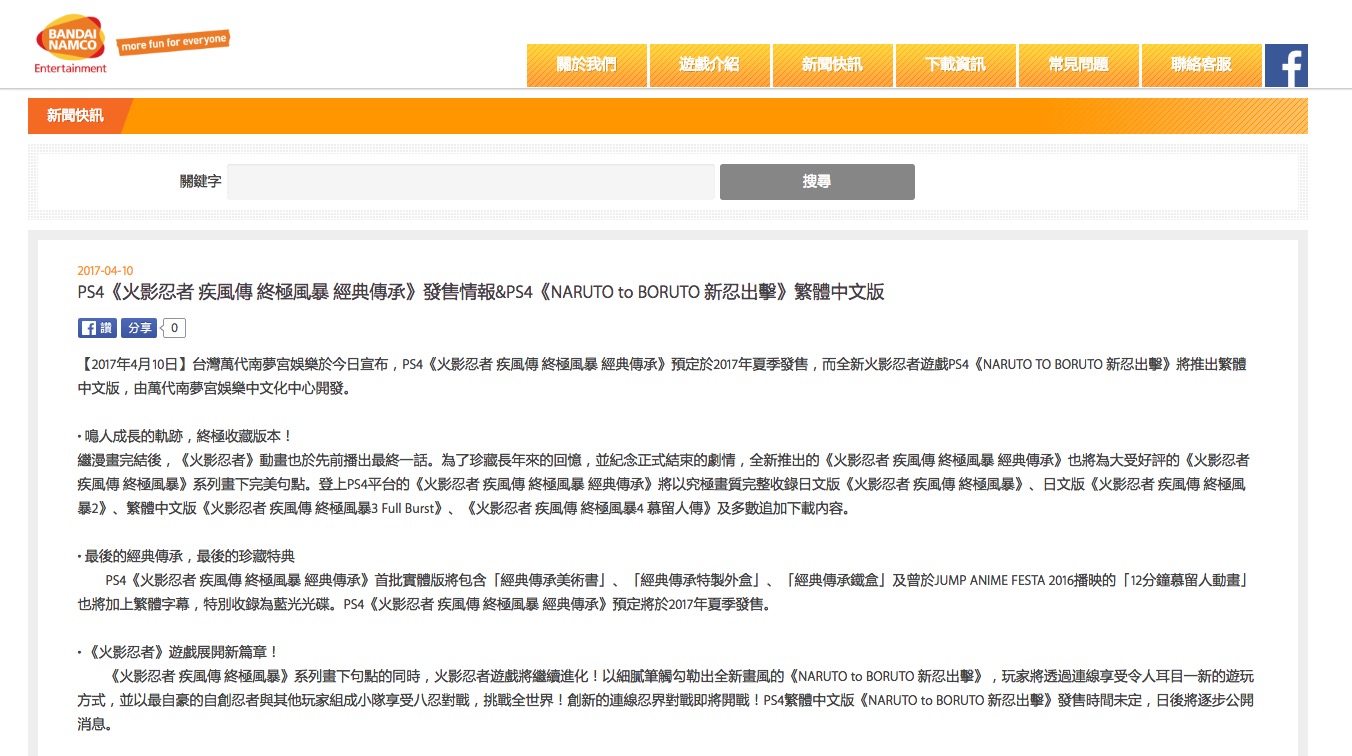Open the 常見問題 menu item
Viewport: 1352px width, 756px height.
pyautogui.click(x=1078, y=65)
